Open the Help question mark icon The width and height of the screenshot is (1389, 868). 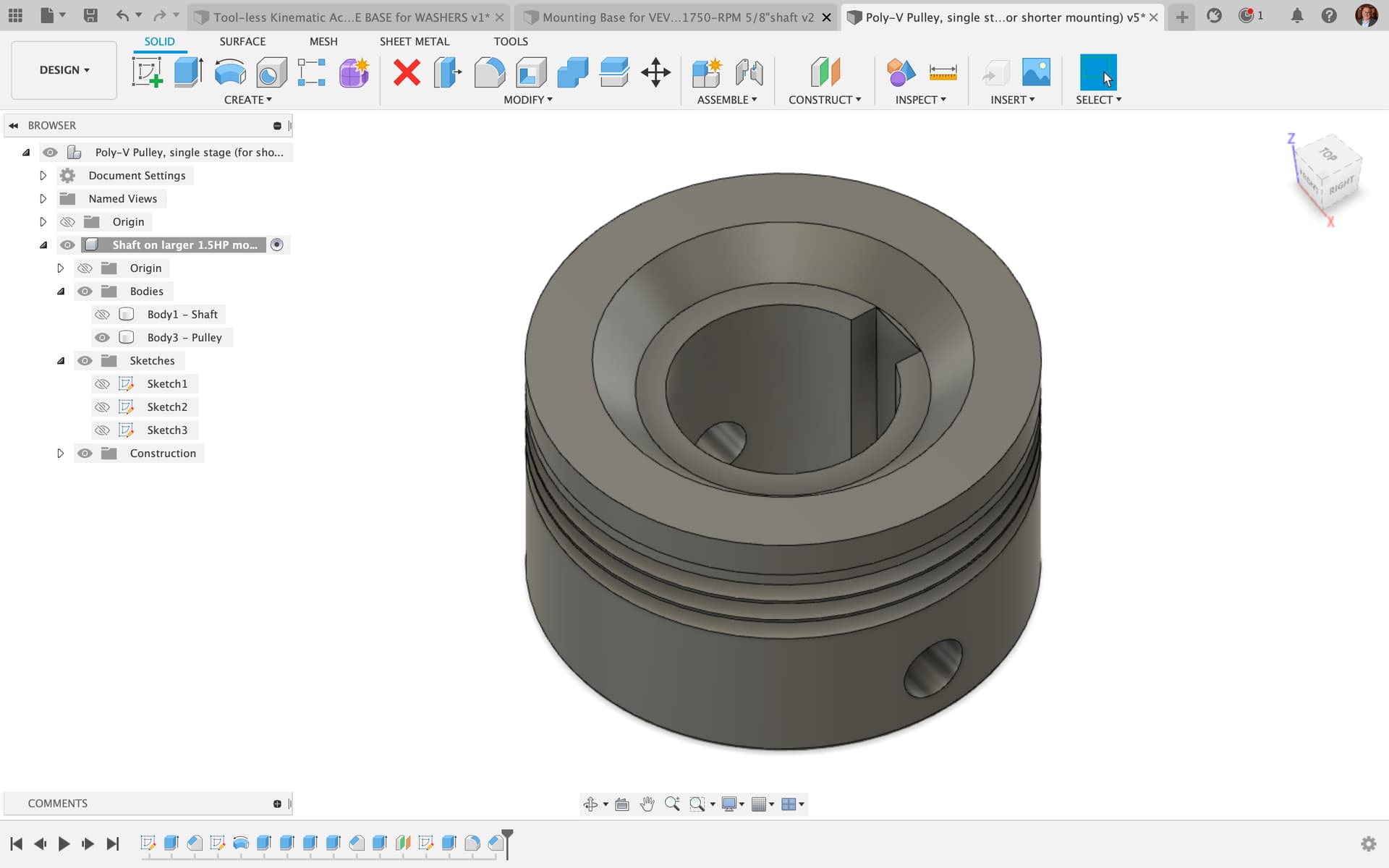click(x=1329, y=15)
